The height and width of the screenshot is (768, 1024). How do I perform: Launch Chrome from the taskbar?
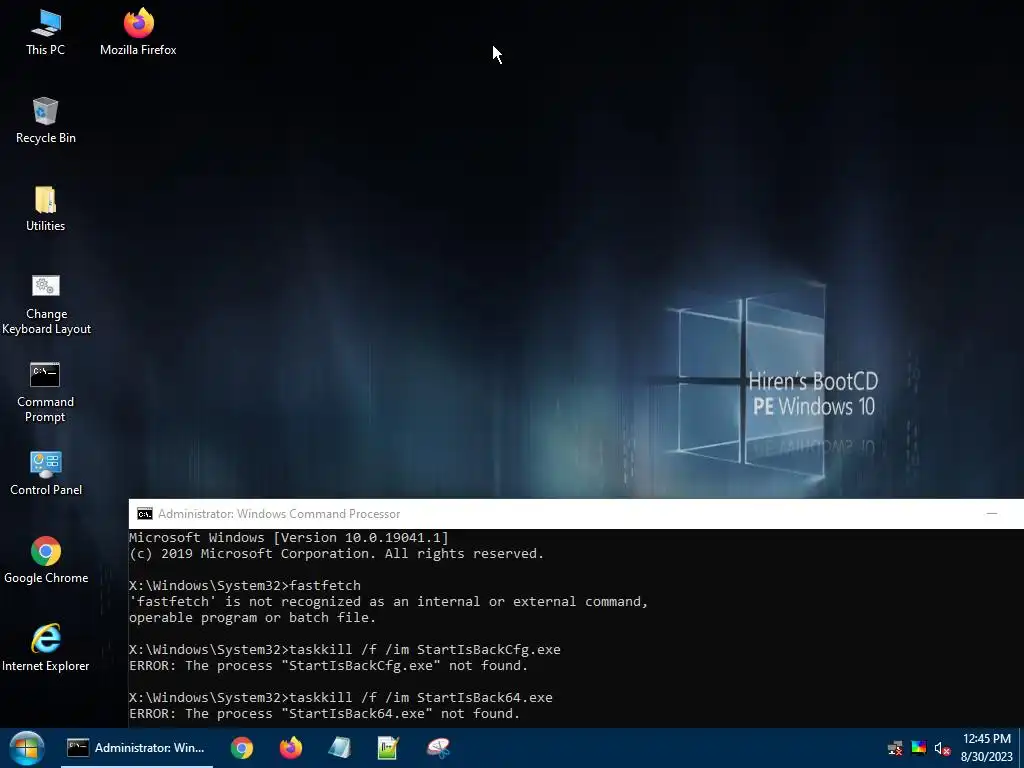pyautogui.click(x=242, y=748)
